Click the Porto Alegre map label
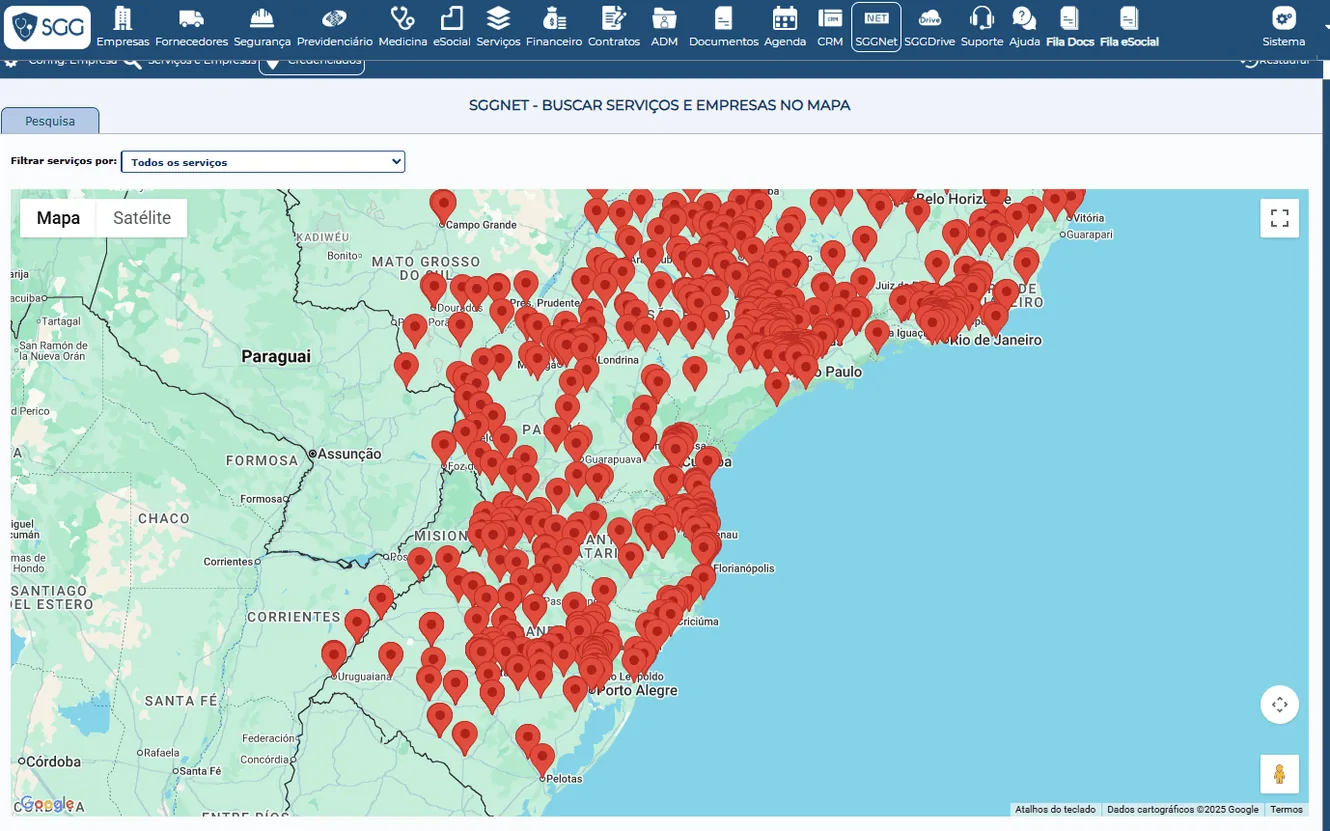Viewport: 1330px width, 831px height. point(637,690)
